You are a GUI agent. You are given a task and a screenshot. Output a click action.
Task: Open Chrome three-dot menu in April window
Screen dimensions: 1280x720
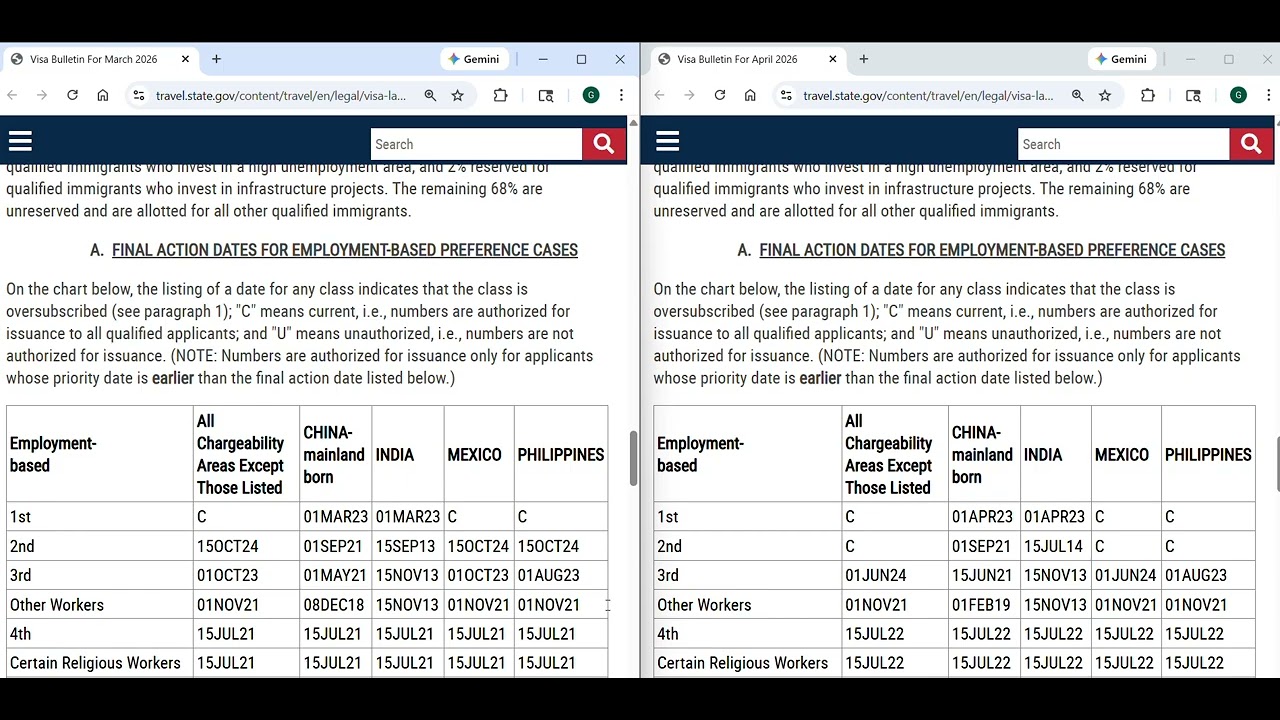[1268, 95]
